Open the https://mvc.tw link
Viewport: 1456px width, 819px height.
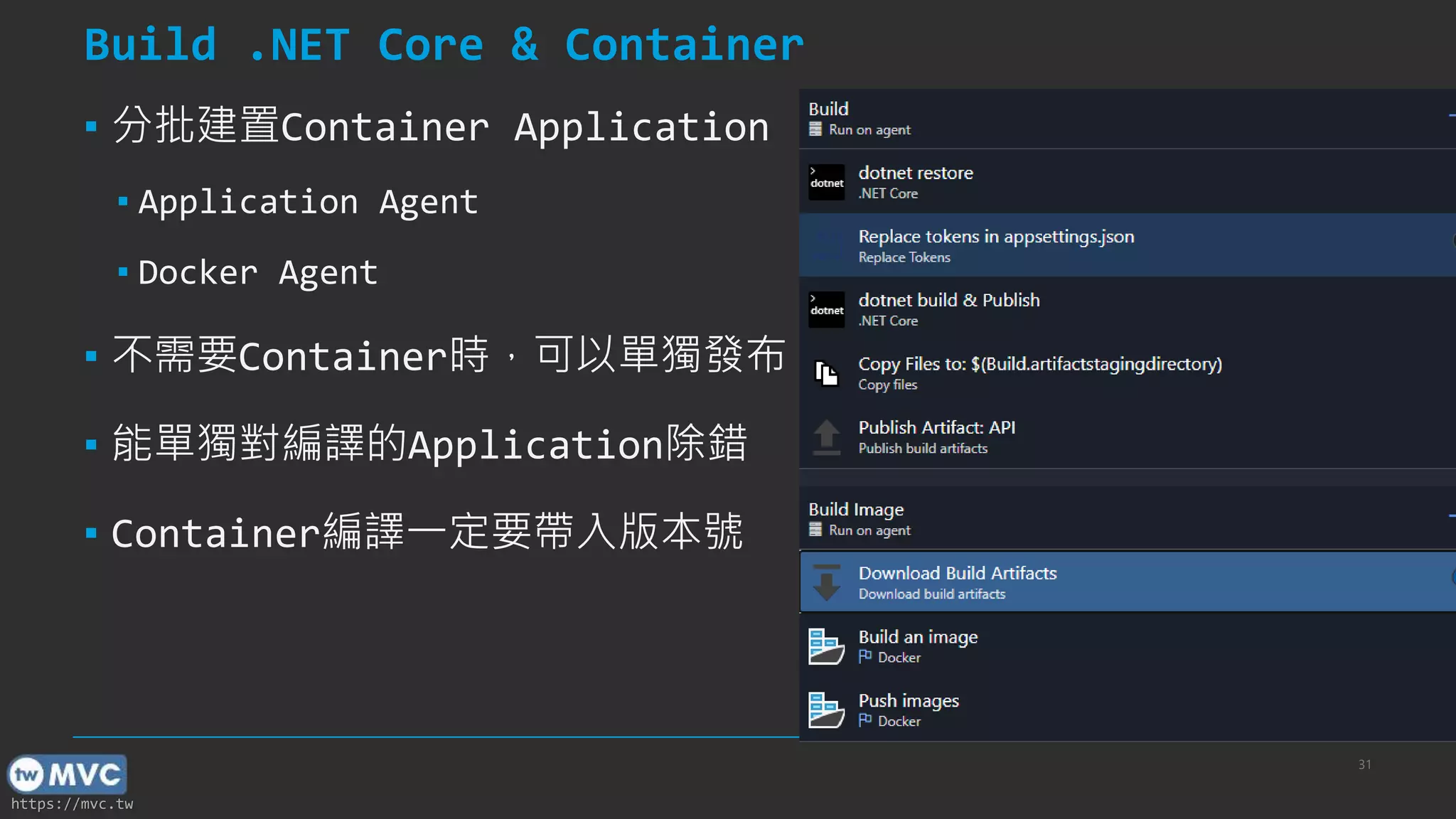point(72,804)
